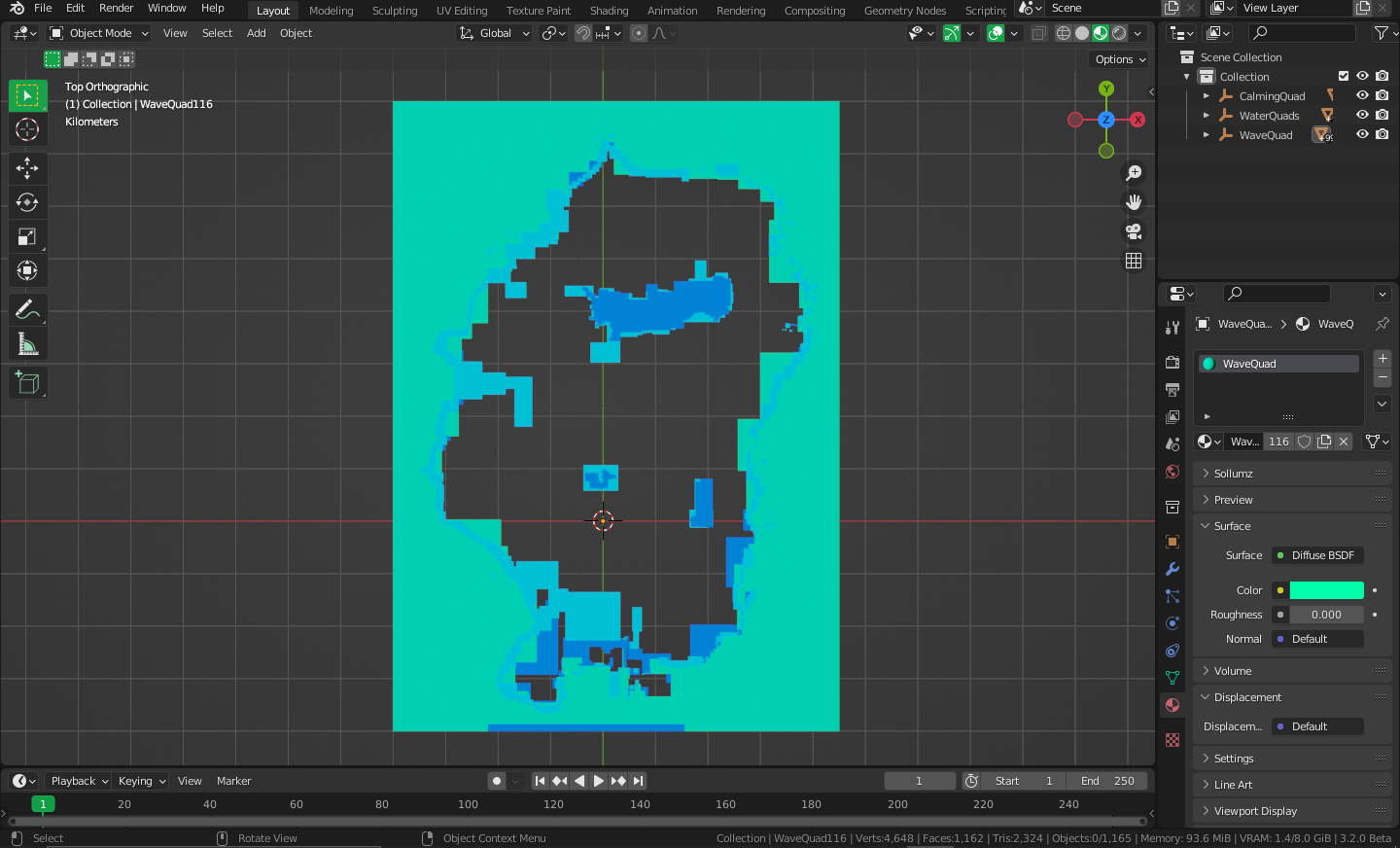Select the Select Box tool
The image size is (1400, 848).
pyautogui.click(x=27, y=95)
